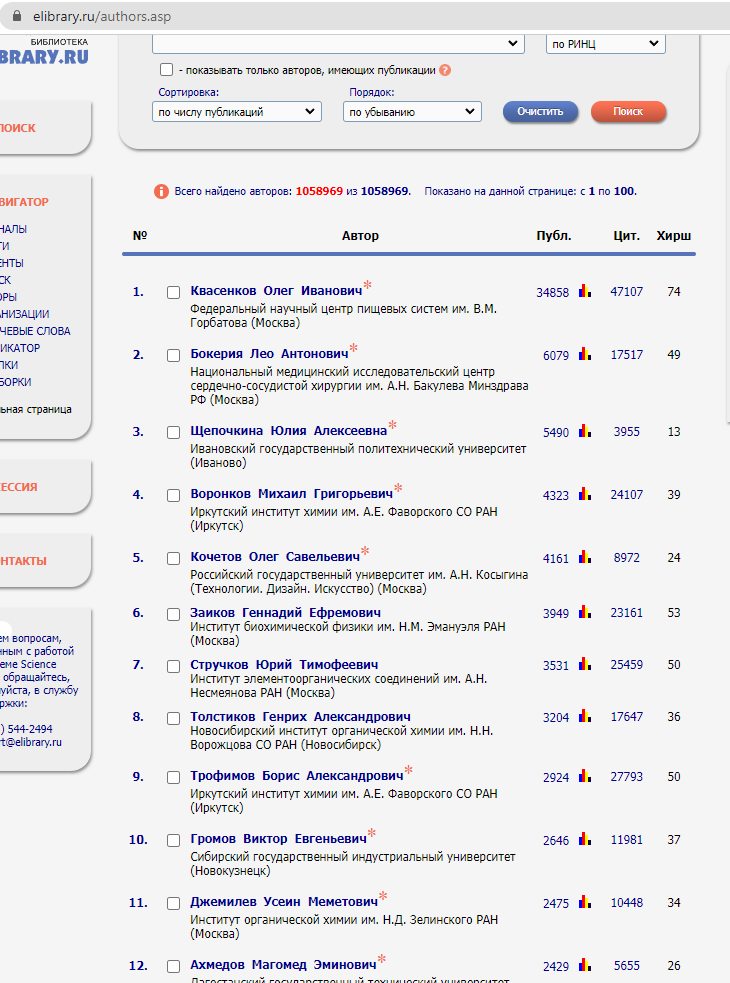The height and width of the screenshot is (983, 730).
Task: Open stats chart icon for Воронков
Action: [x=585, y=493]
